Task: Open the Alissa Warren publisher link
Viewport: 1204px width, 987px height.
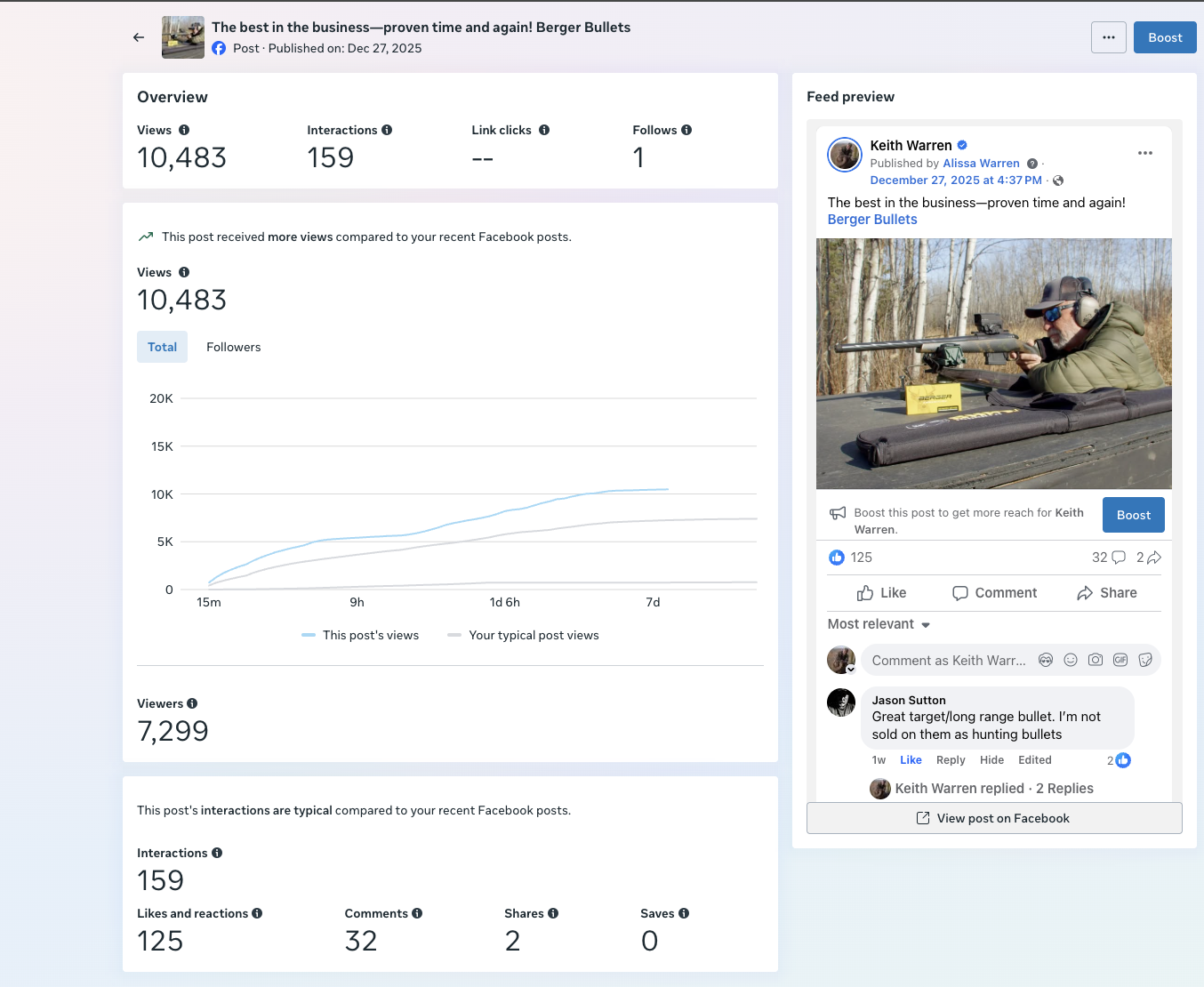Action: pos(981,164)
